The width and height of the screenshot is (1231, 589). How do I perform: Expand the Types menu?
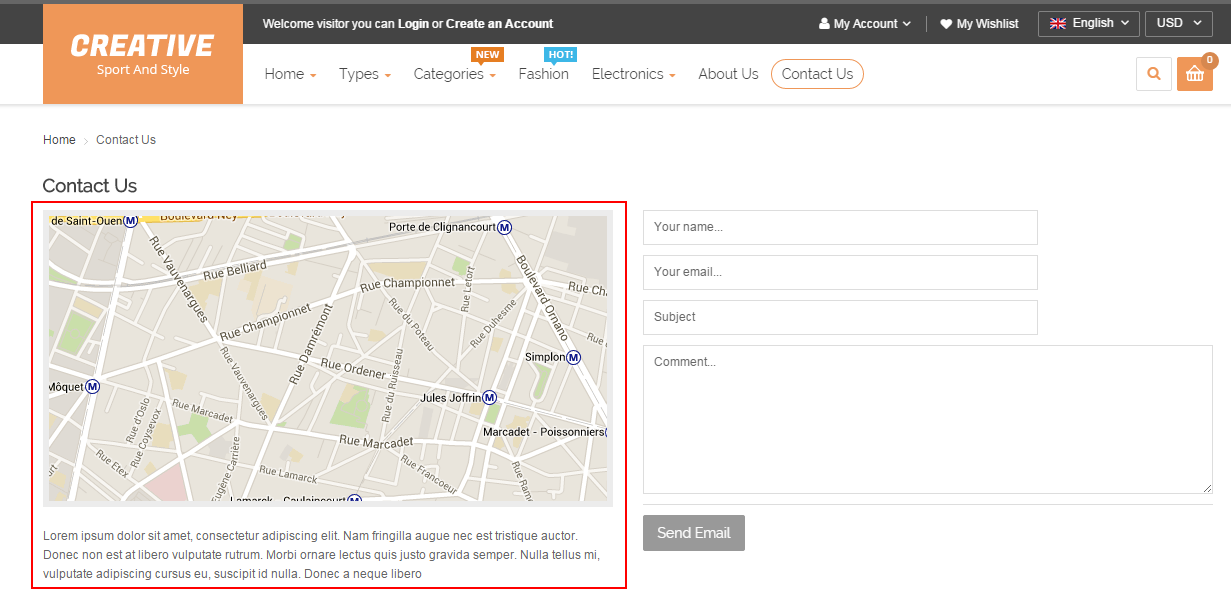(365, 74)
